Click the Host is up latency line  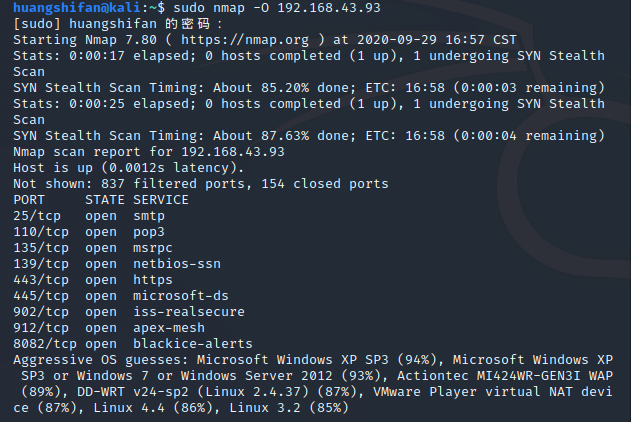click(x=129, y=168)
